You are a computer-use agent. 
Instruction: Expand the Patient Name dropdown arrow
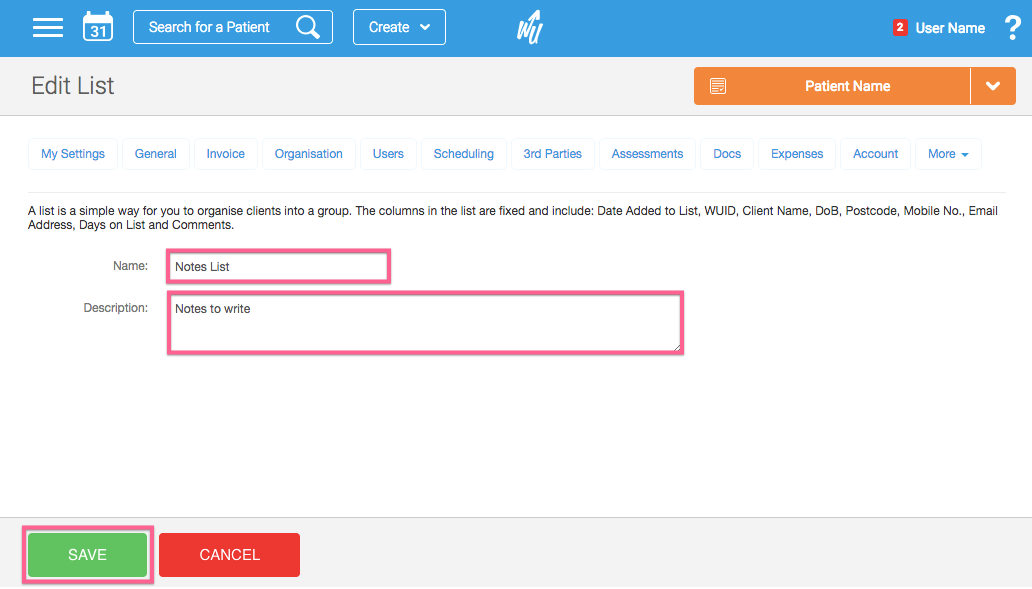[x=993, y=86]
